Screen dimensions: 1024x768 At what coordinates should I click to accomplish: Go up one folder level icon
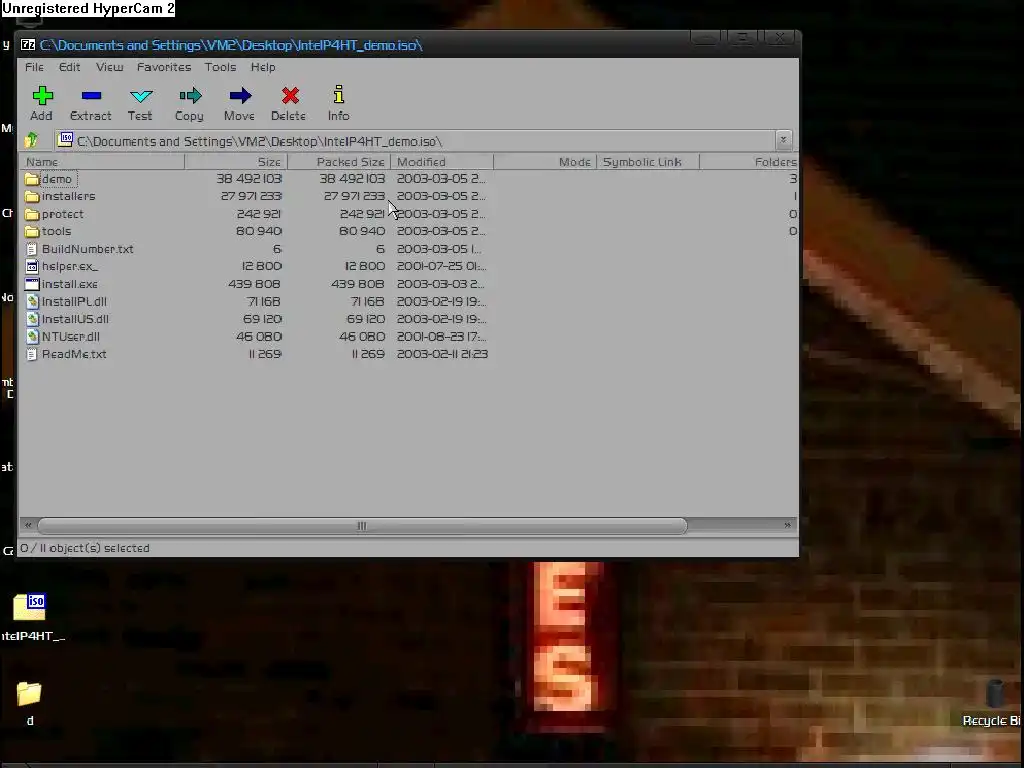click(31, 140)
